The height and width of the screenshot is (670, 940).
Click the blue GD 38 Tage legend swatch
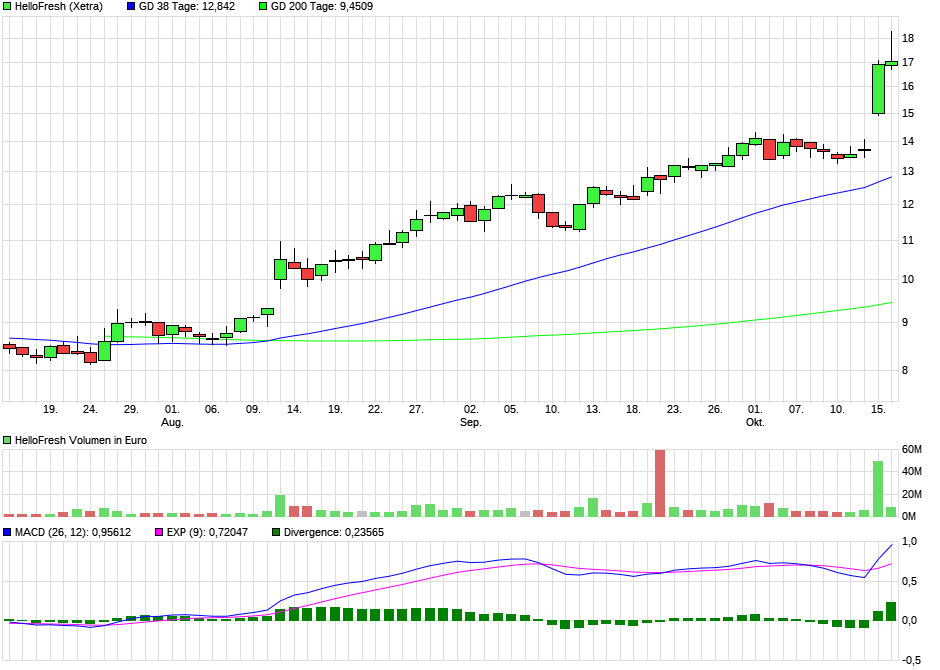131,7
